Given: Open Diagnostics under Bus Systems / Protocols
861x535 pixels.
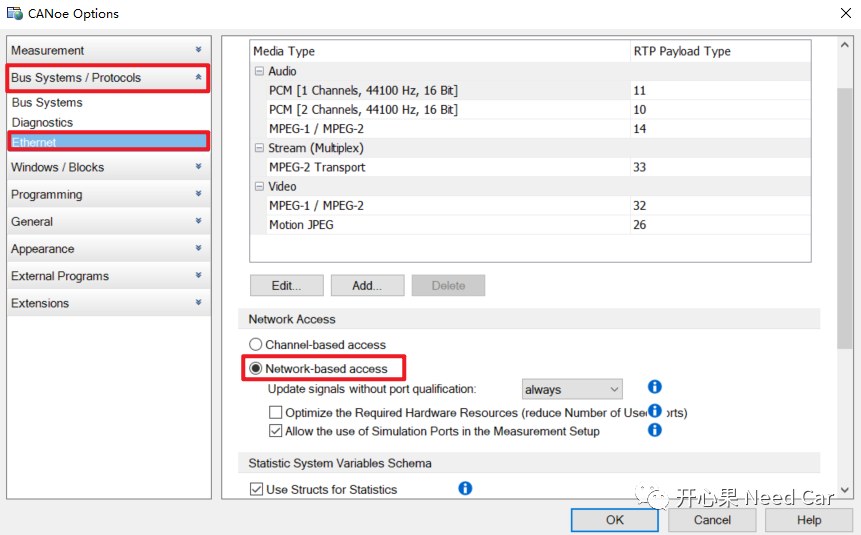Looking at the screenshot, I should (x=42, y=122).
